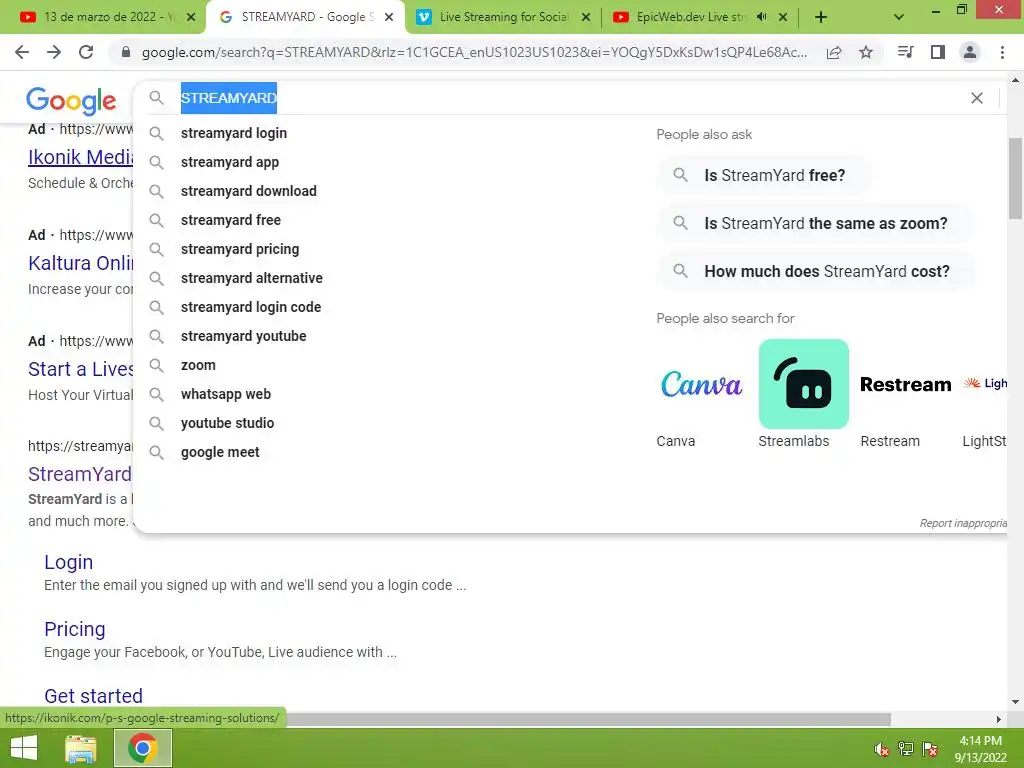This screenshot has width=1024, height=768.
Task: Open the Login sitelink
Action: click(x=69, y=562)
